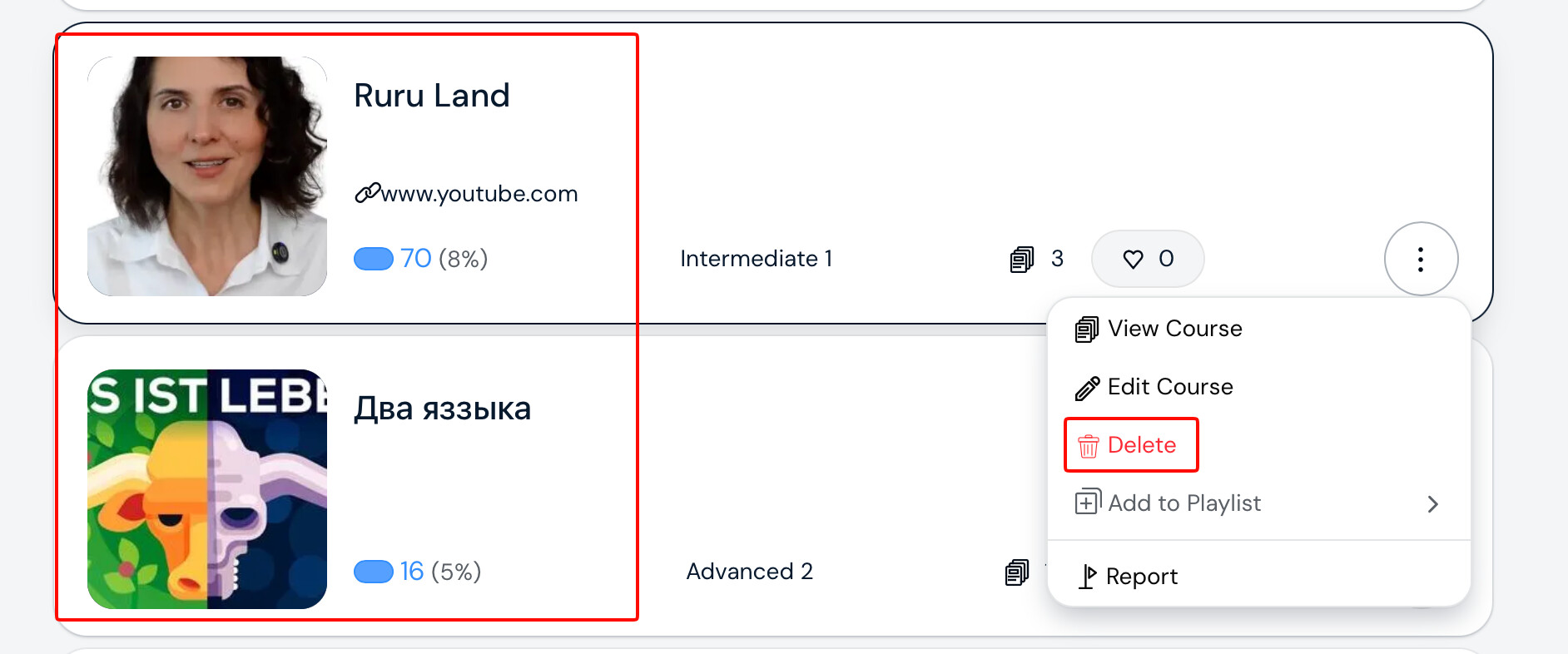1568x654 pixels.
Task: Click the lessons count icon for Ruru Land
Action: (1022, 260)
